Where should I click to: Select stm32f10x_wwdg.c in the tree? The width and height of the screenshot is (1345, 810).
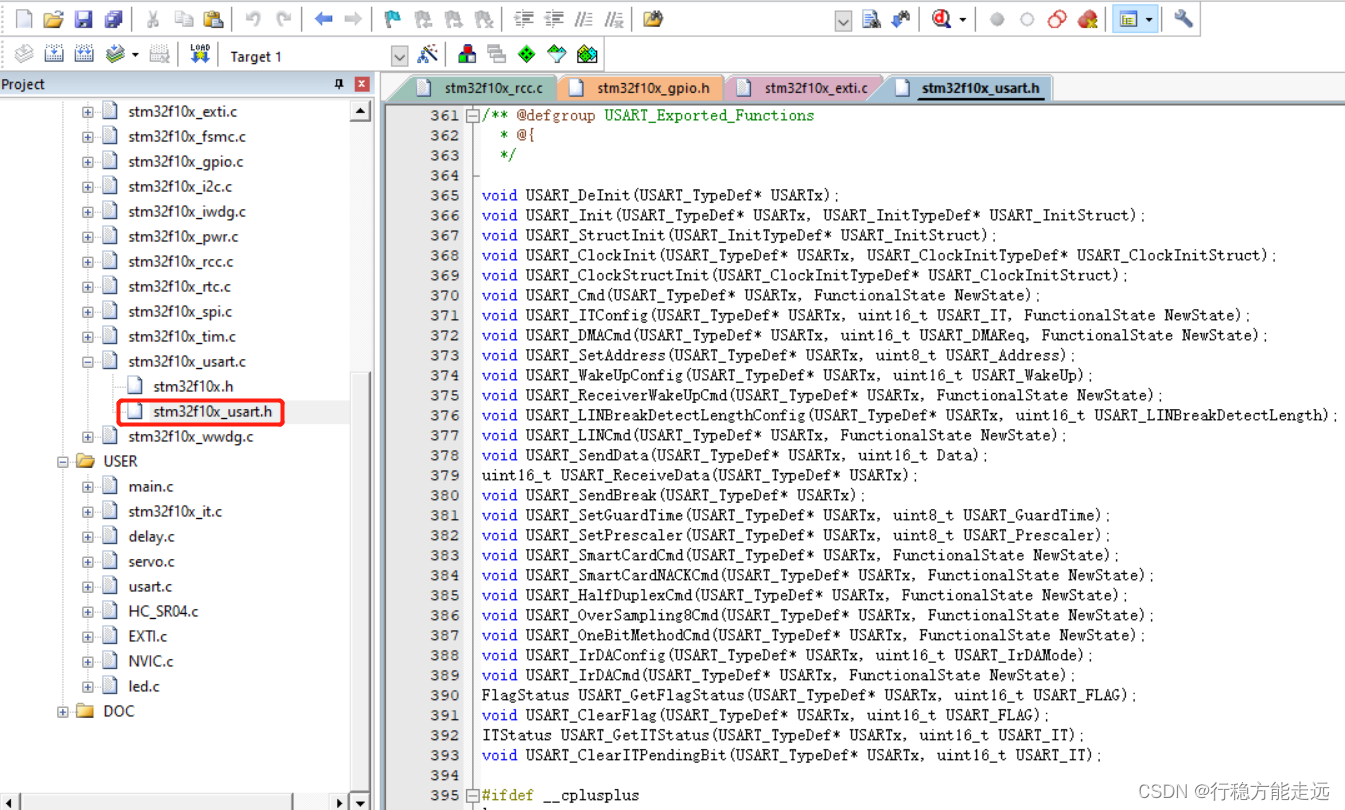190,437
